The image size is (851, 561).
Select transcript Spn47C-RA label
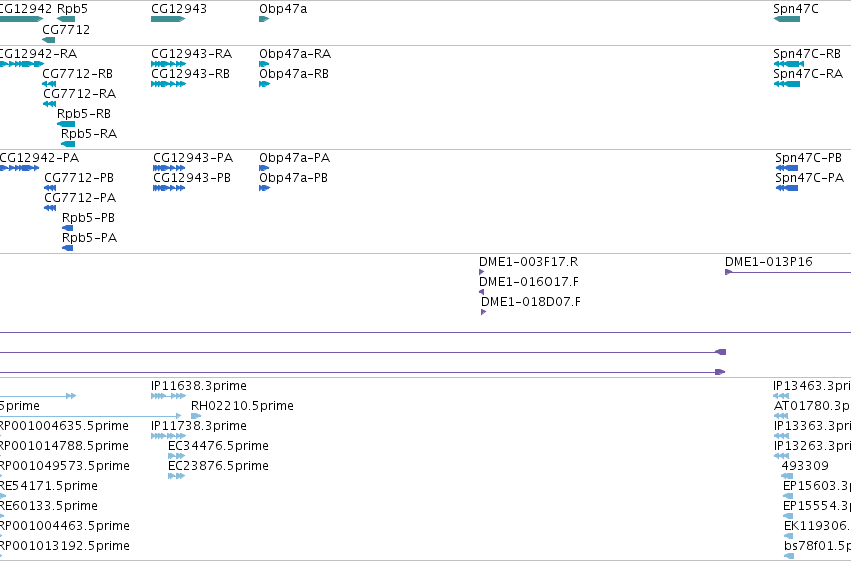coord(808,74)
